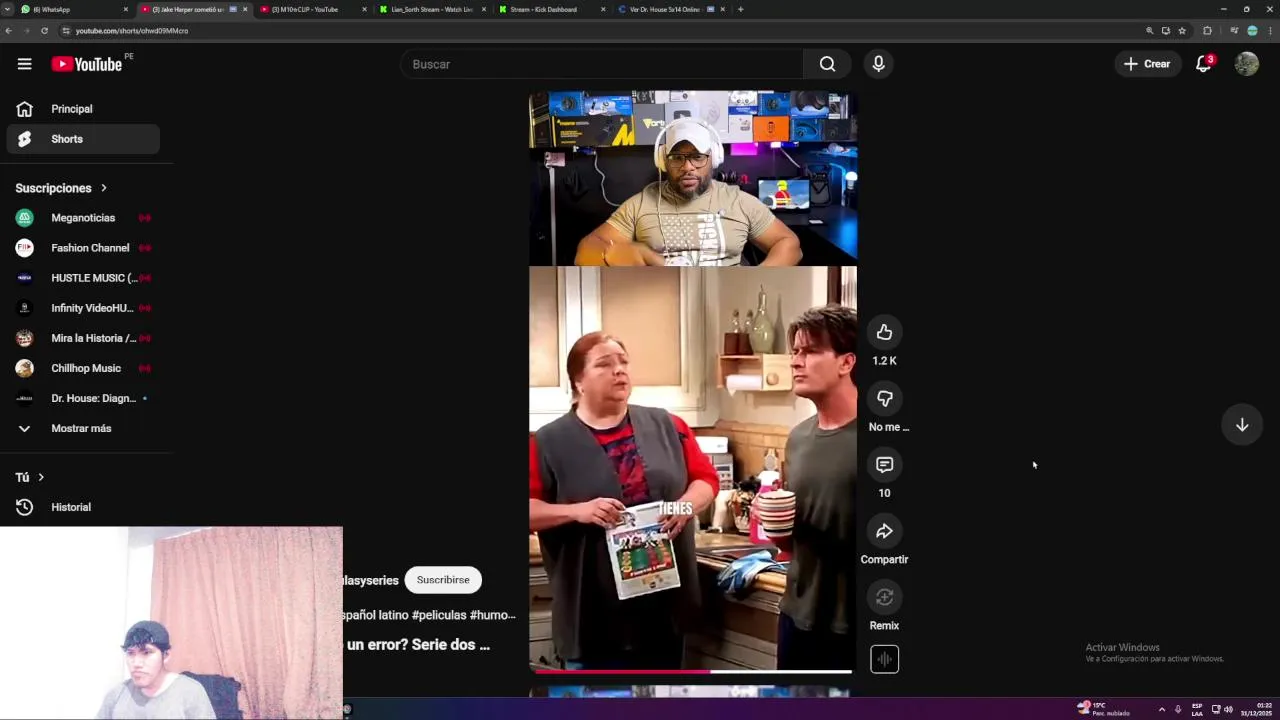Open Historial in the sidebar
Viewport: 1280px width, 720px height.
[83, 507]
